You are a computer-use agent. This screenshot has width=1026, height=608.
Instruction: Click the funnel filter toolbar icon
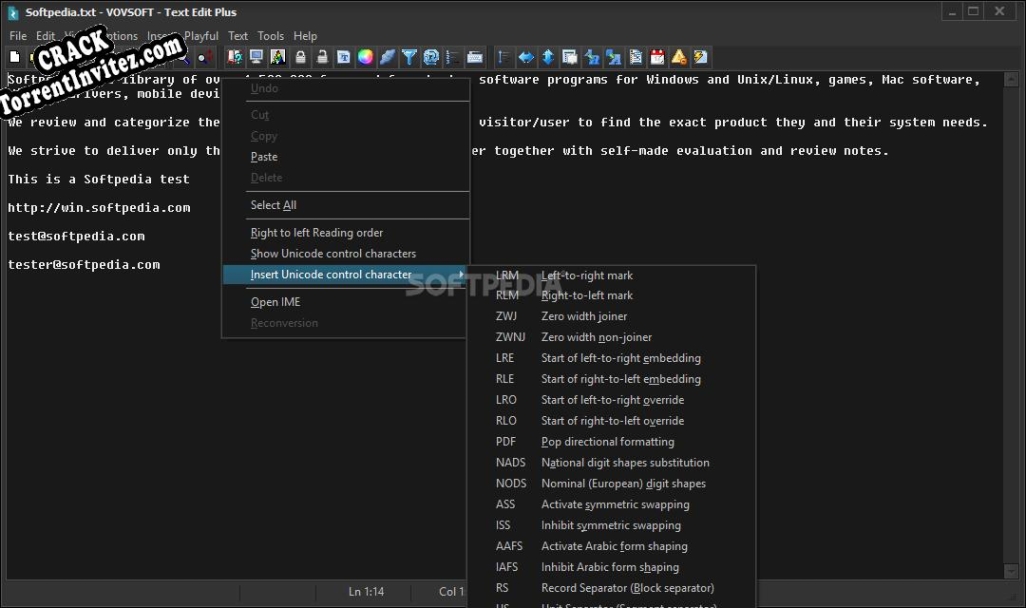[409, 57]
